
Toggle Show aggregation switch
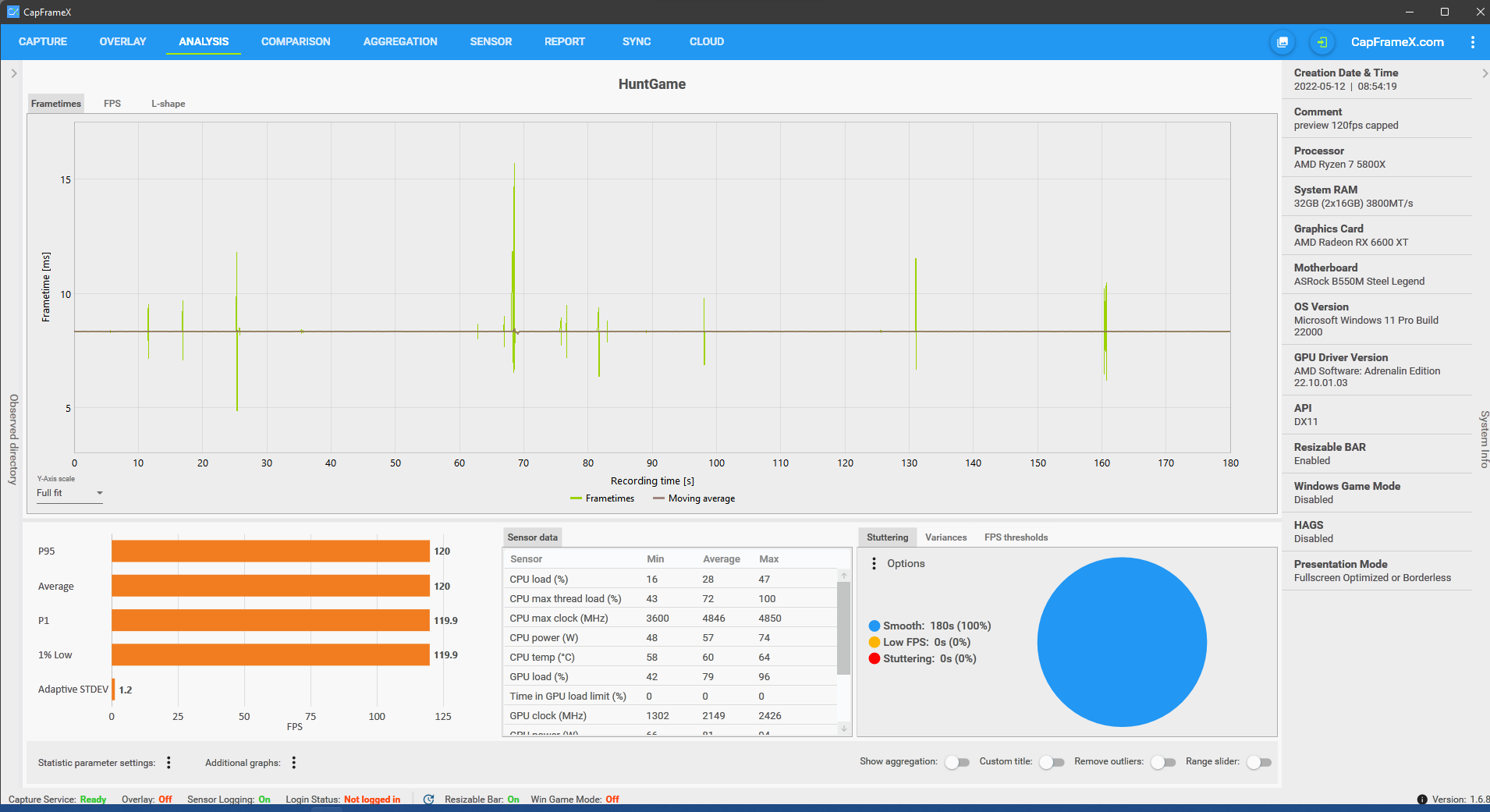(957, 762)
